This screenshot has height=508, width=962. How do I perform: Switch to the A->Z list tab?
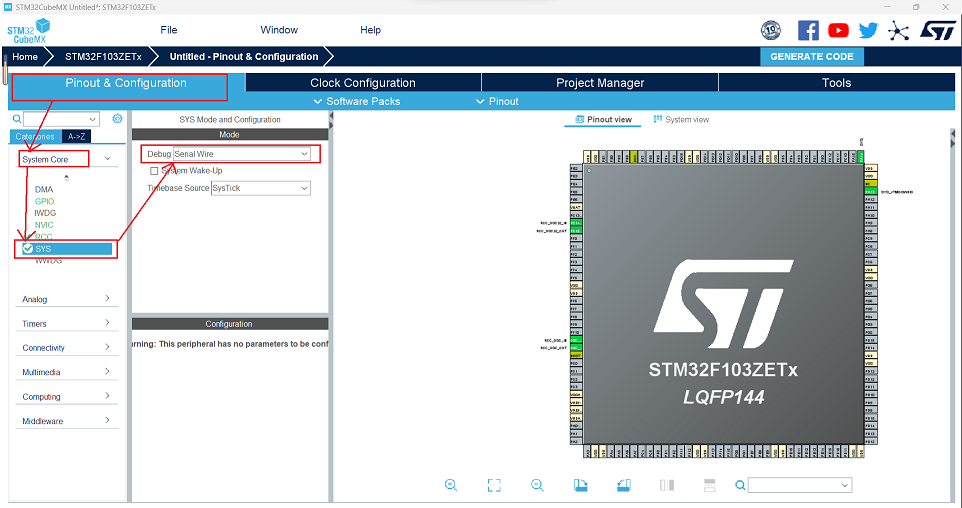77,137
